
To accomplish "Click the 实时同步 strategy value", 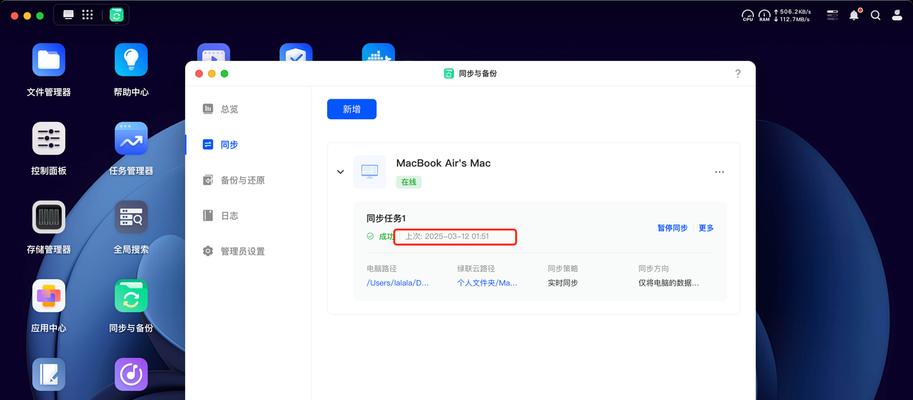I will click(x=563, y=283).
